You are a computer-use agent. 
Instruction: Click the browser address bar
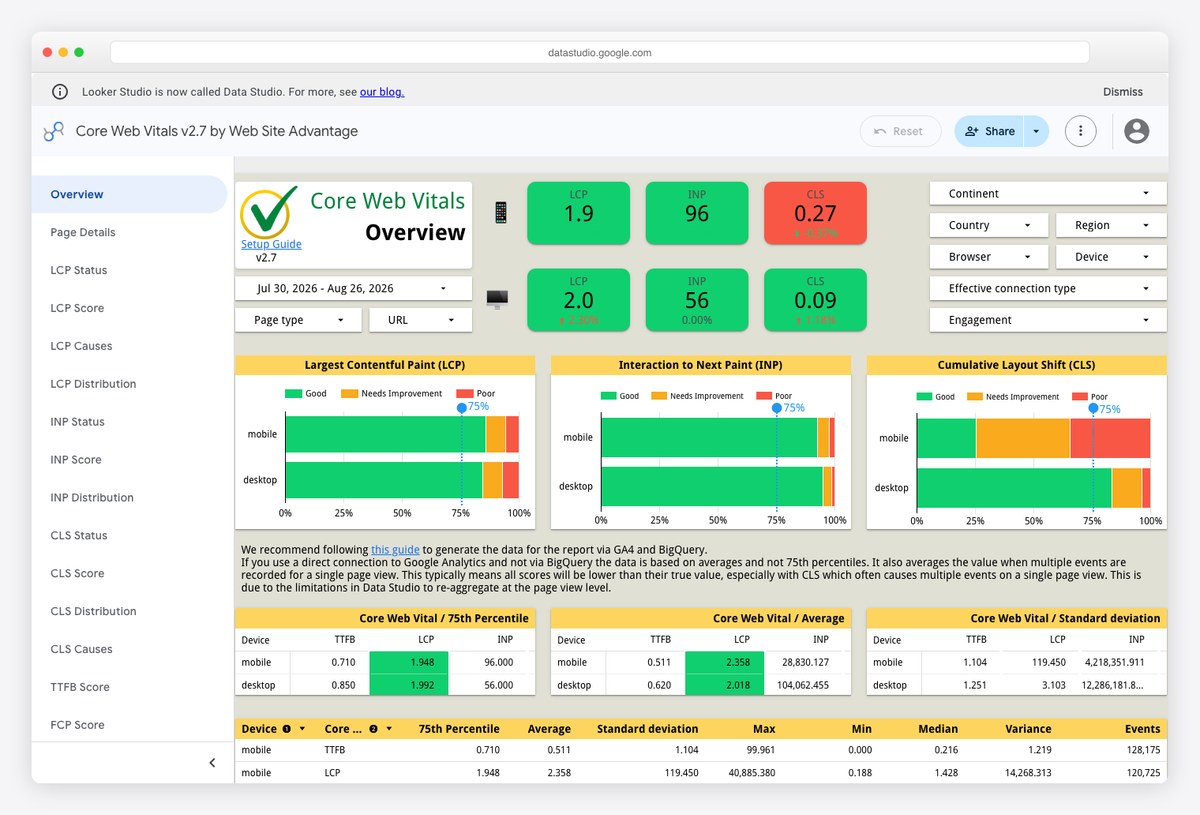pyautogui.click(x=599, y=52)
